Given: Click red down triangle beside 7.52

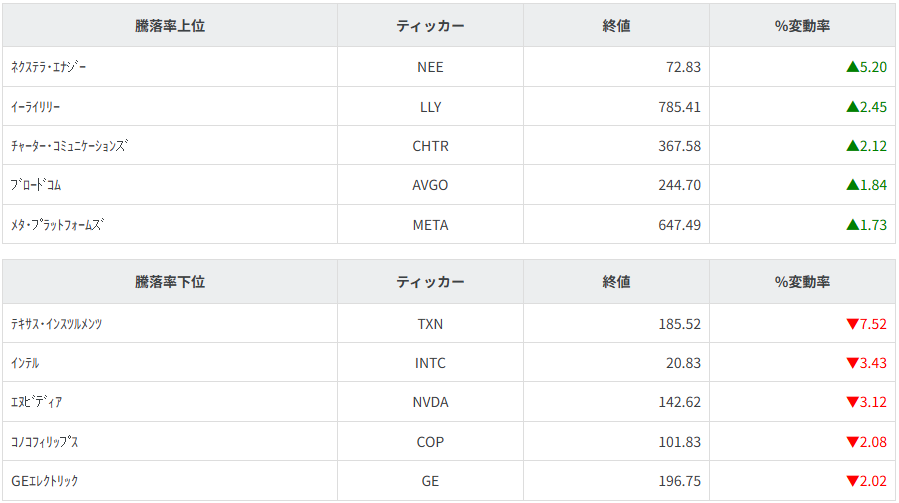Looking at the screenshot, I should coord(852,324).
